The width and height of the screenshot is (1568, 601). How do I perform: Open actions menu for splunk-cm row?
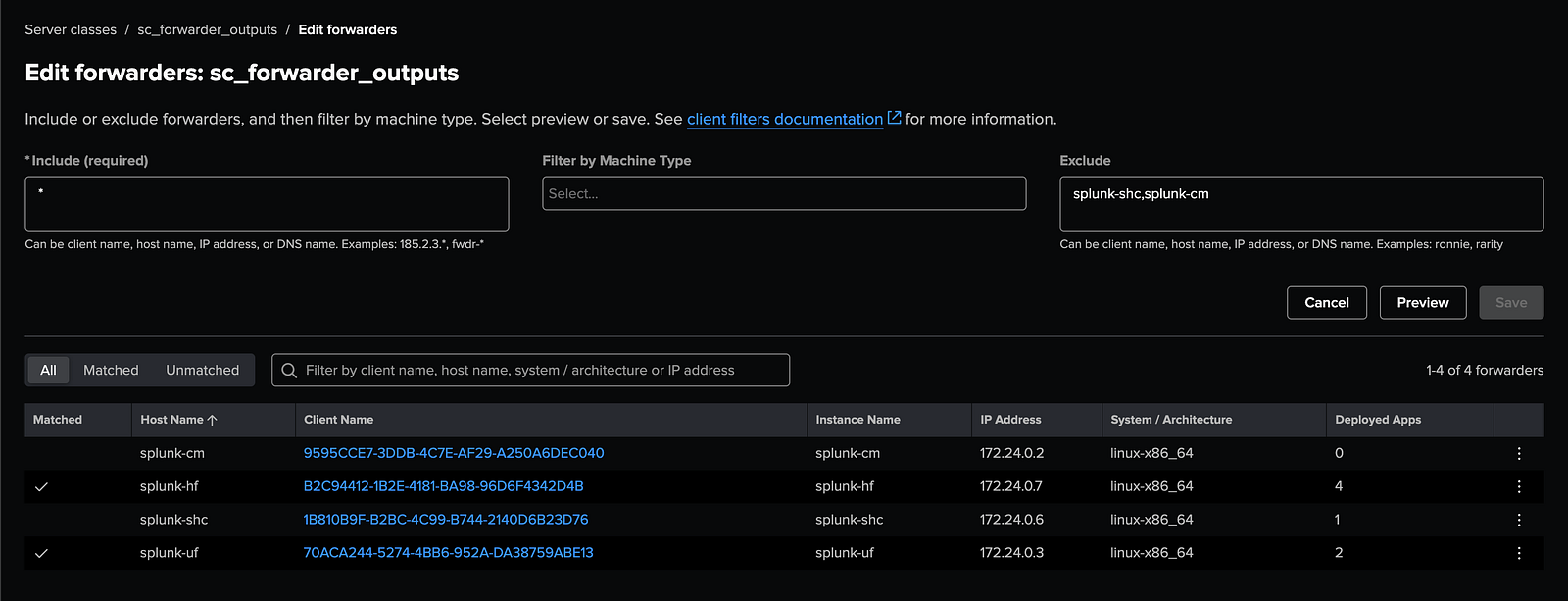click(x=1518, y=453)
